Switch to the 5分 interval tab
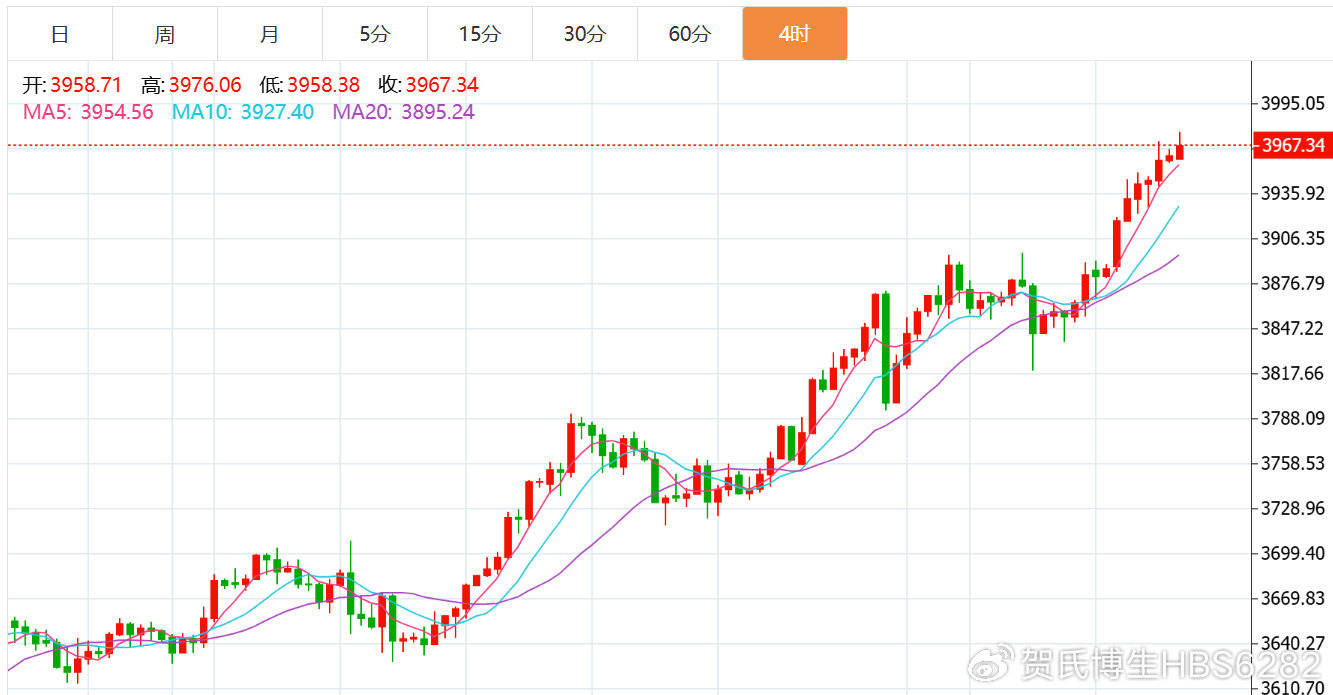The image size is (1333, 695). pos(375,34)
